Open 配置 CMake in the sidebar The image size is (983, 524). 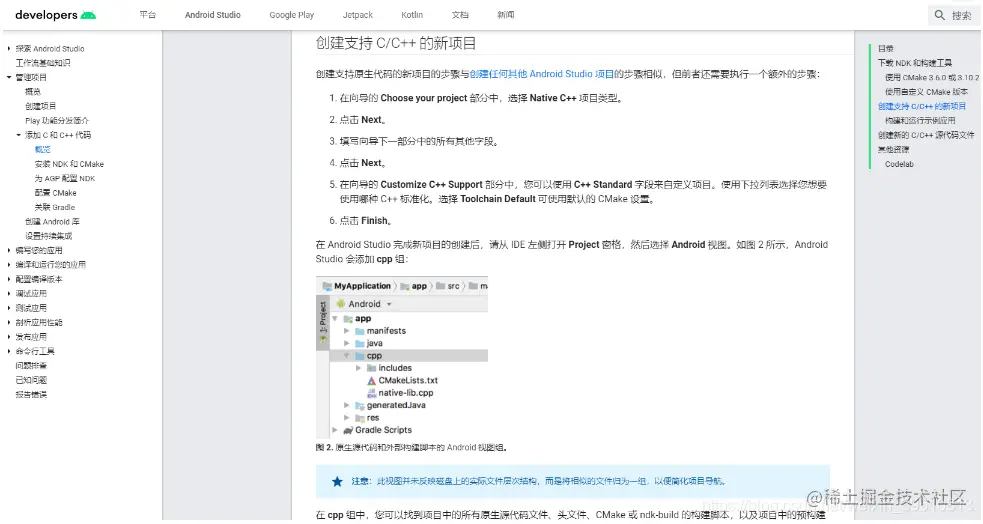[x=55, y=192]
